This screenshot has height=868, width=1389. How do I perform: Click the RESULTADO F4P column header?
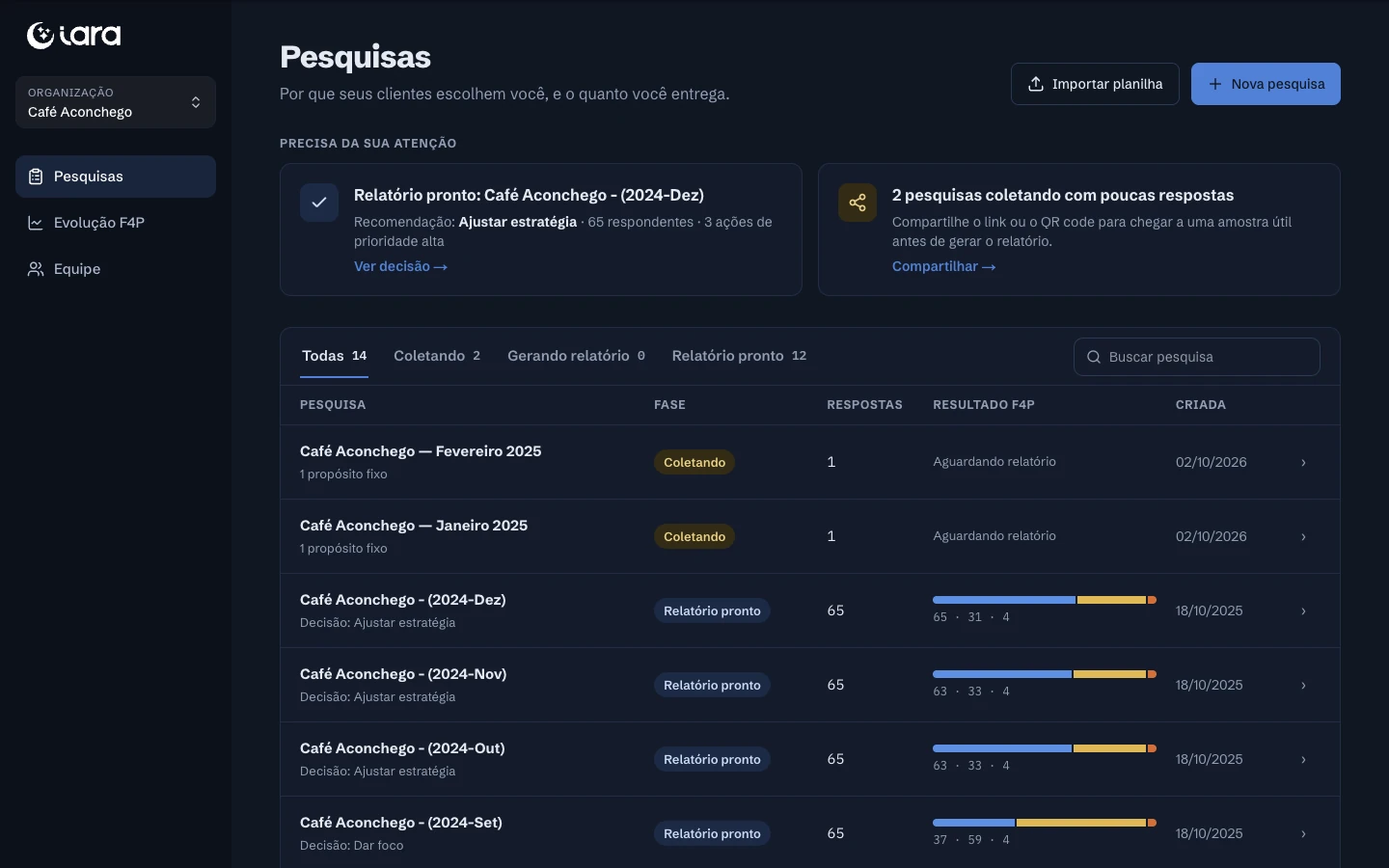point(984,405)
